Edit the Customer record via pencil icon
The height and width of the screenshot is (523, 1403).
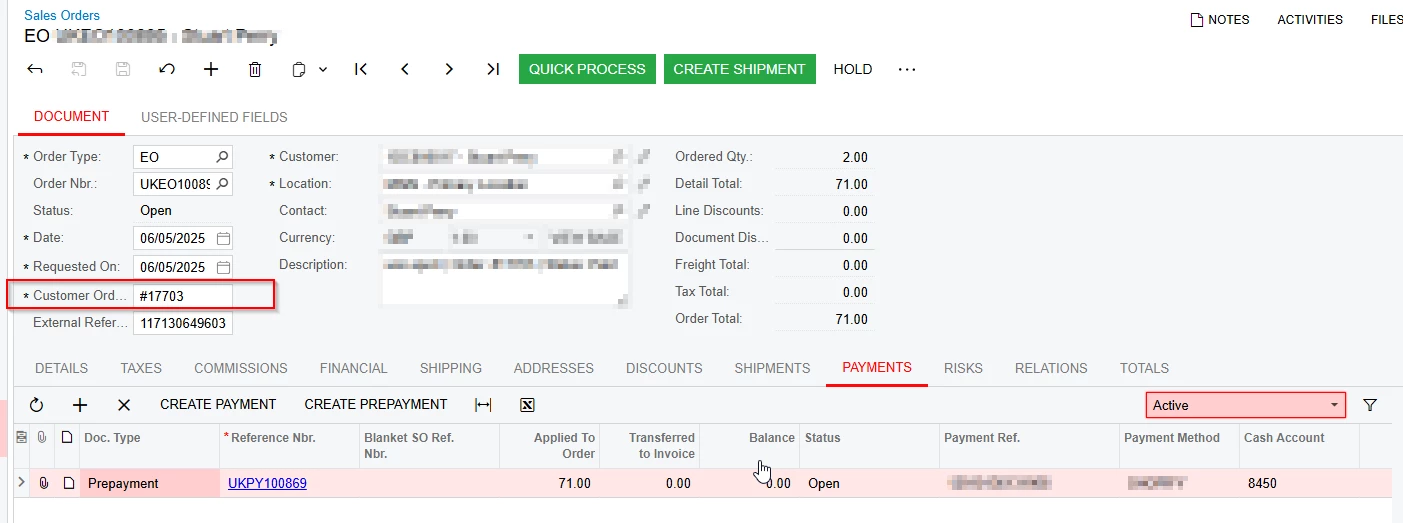[644, 156]
